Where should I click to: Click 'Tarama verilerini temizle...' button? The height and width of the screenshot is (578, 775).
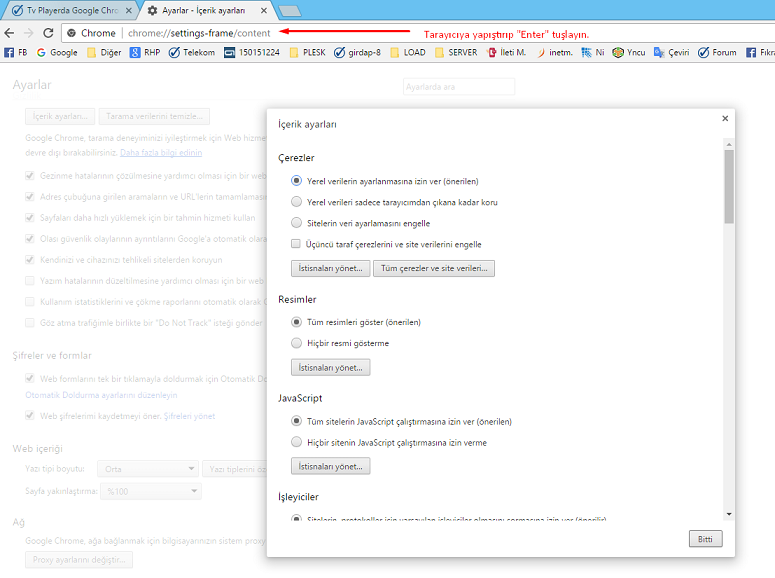coord(154,116)
